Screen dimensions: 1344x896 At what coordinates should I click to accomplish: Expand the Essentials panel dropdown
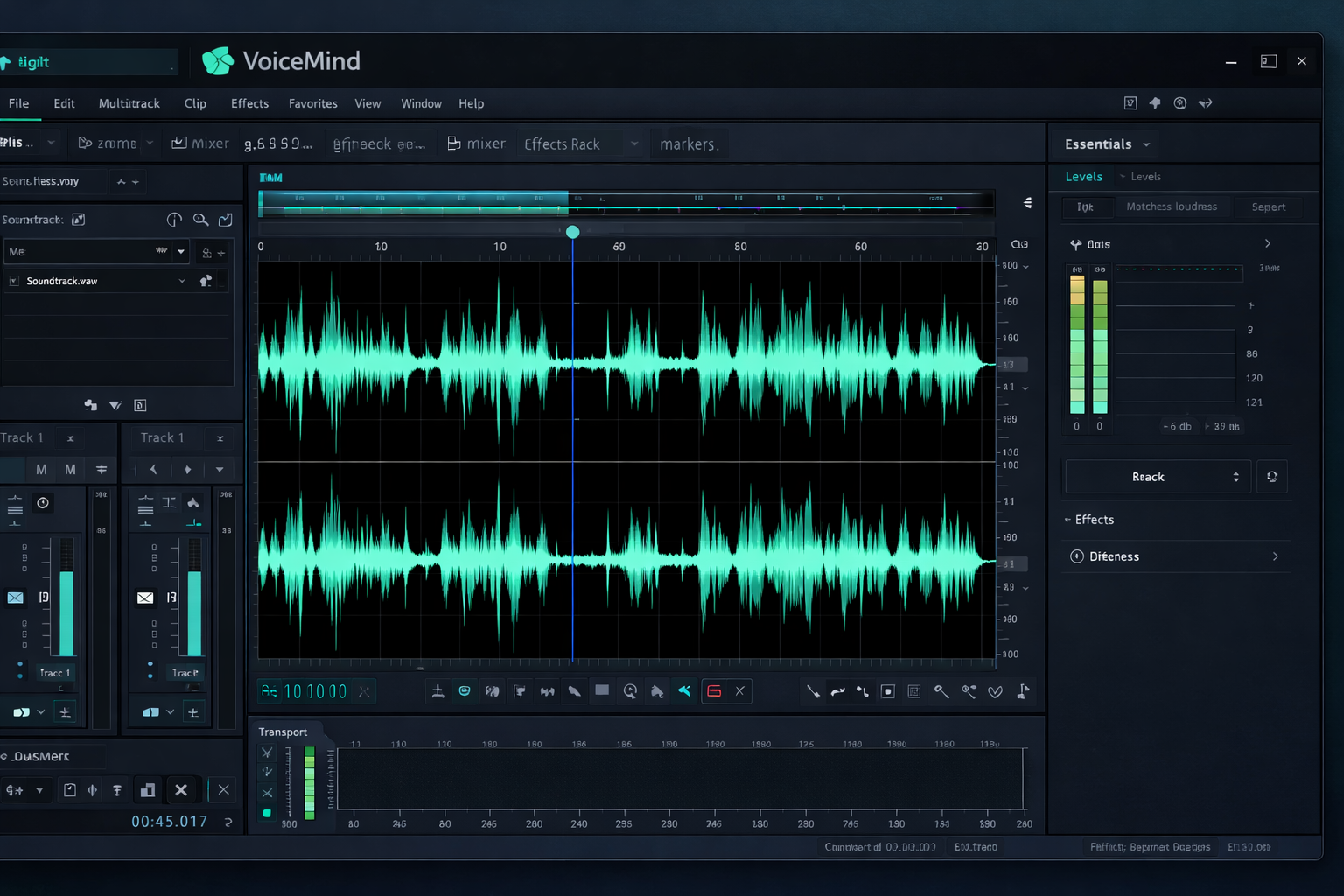tap(1147, 143)
